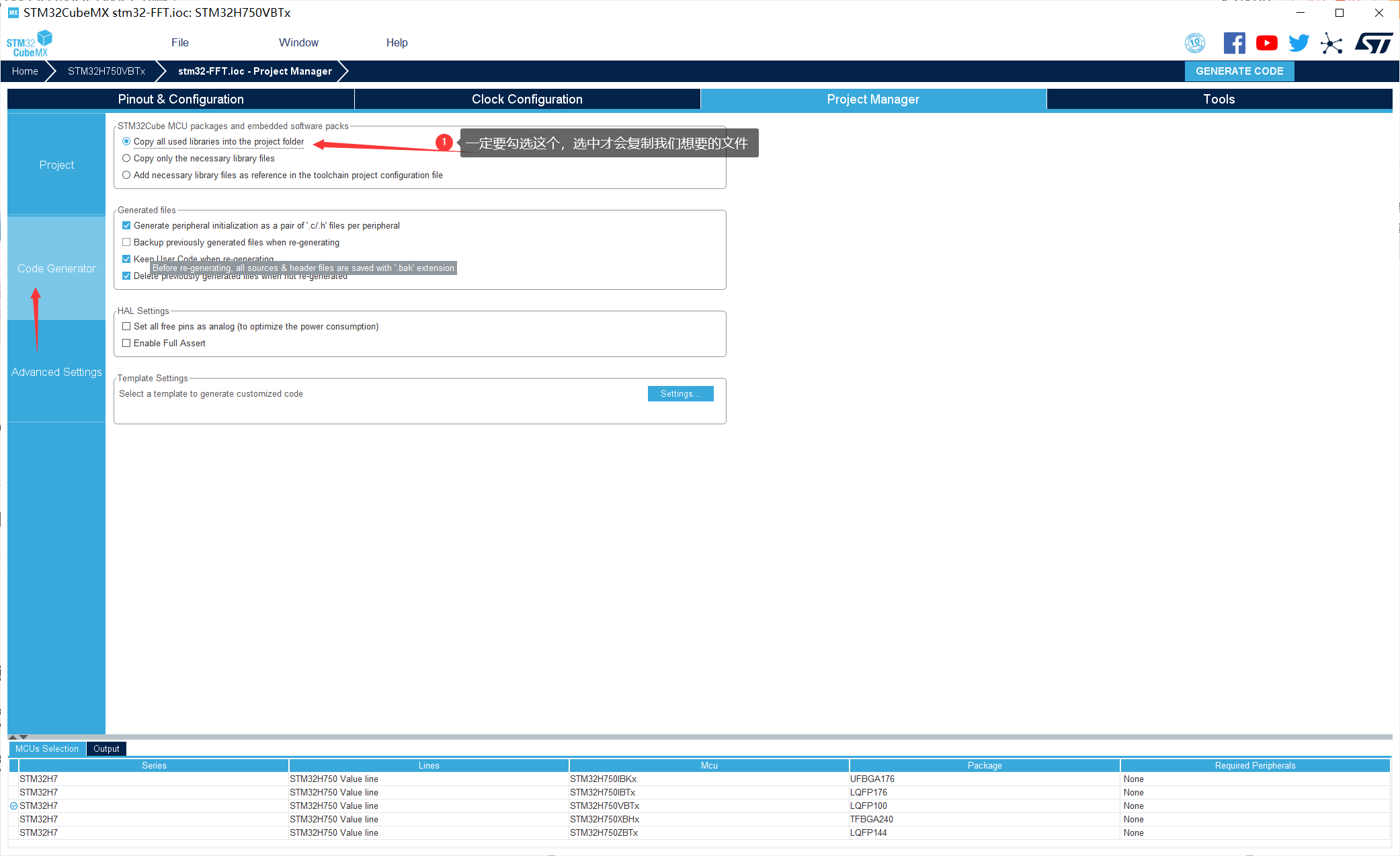Open the File menu
Viewport: 1400px width, 856px height.
click(x=179, y=42)
